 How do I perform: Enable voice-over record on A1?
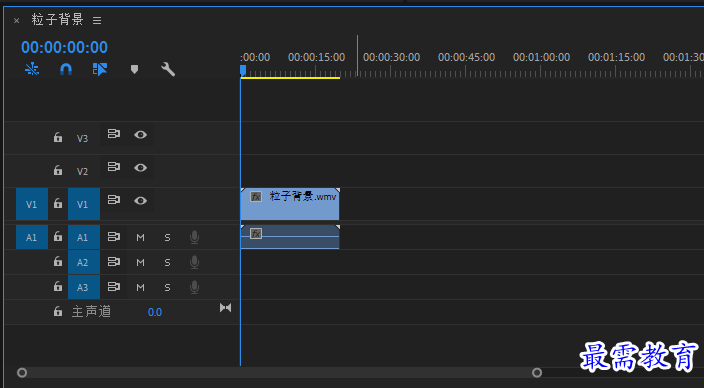pos(194,238)
